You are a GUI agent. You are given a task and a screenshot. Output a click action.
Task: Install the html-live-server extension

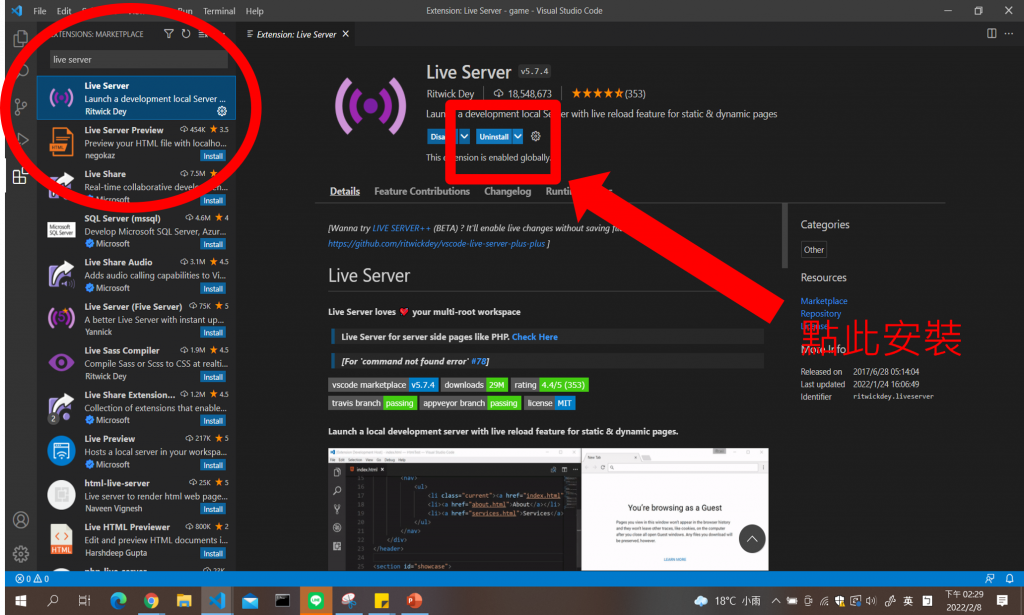pyautogui.click(x=213, y=509)
